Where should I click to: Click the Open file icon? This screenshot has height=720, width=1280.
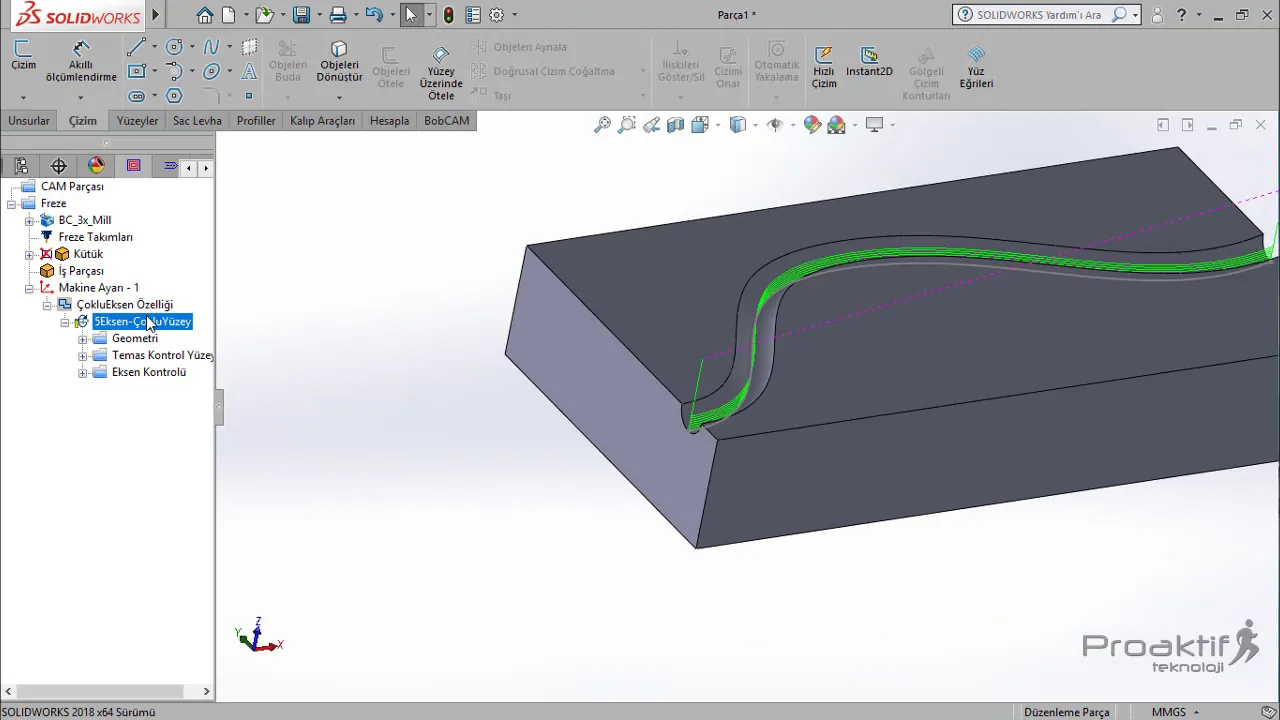pyautogui.click(x=263, y=15)
